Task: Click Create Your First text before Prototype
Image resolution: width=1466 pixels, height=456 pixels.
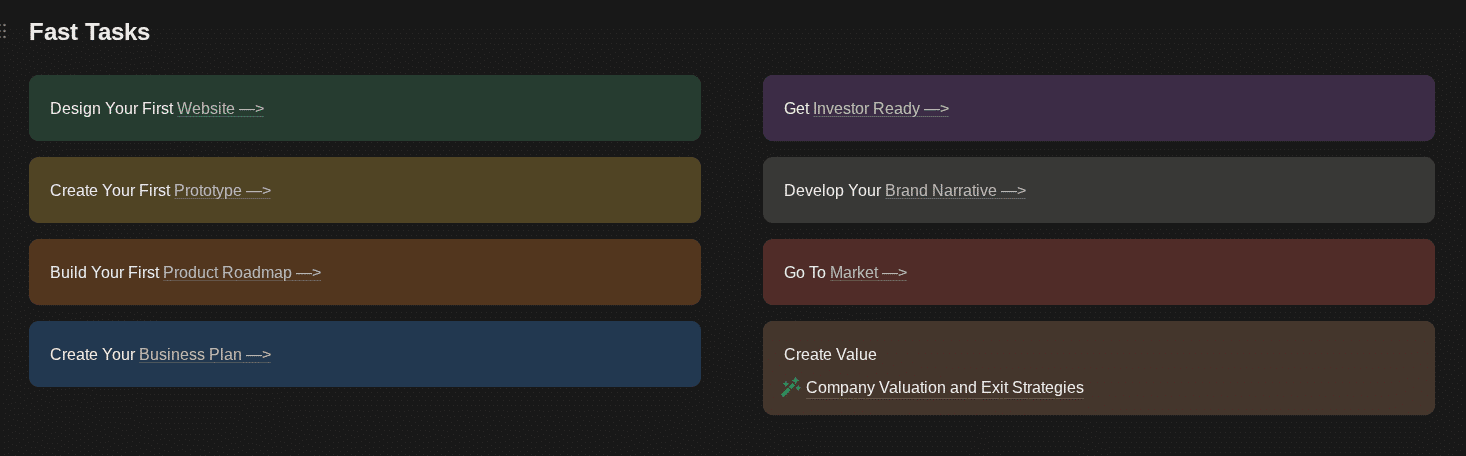Action: 110,190
